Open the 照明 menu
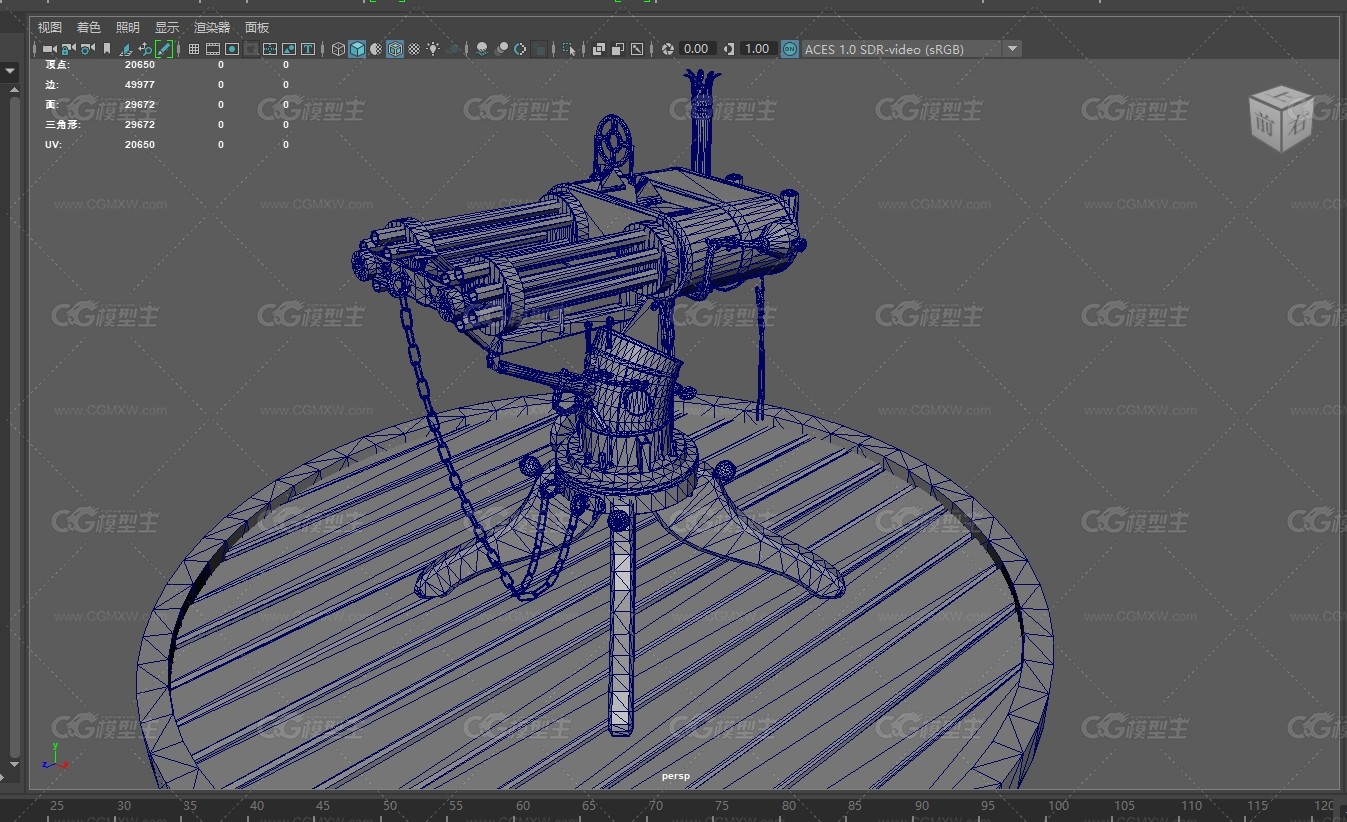1347x822 pixels. coord(128,28)
